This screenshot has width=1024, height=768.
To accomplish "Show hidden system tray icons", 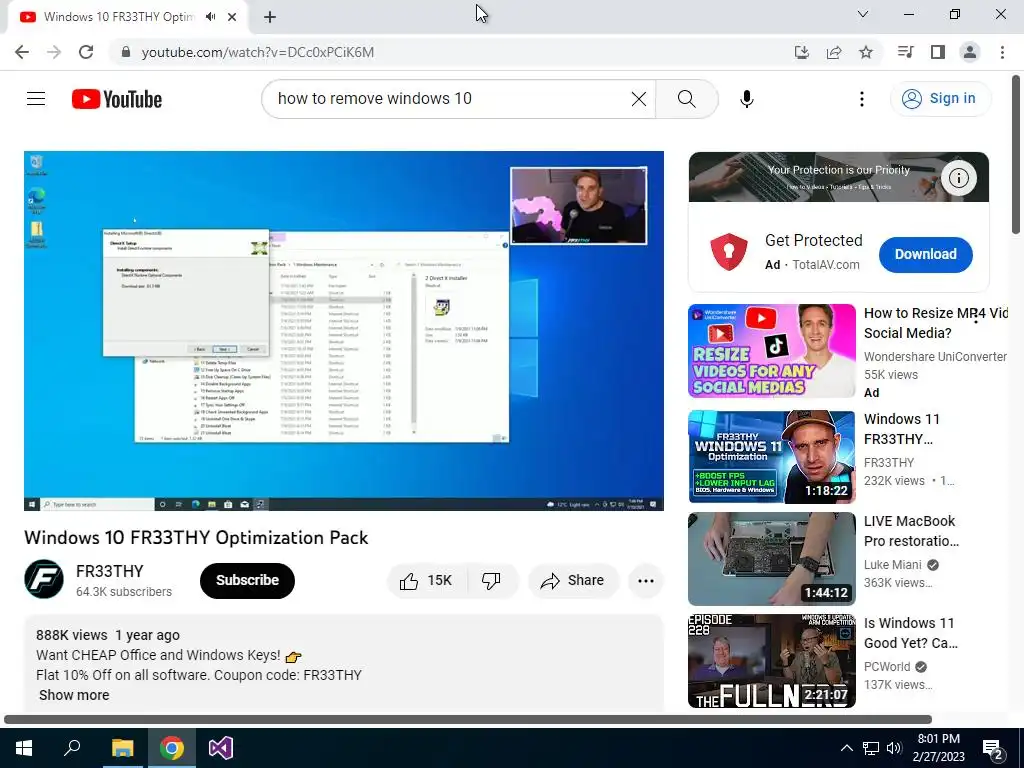I will click(846, 748).
